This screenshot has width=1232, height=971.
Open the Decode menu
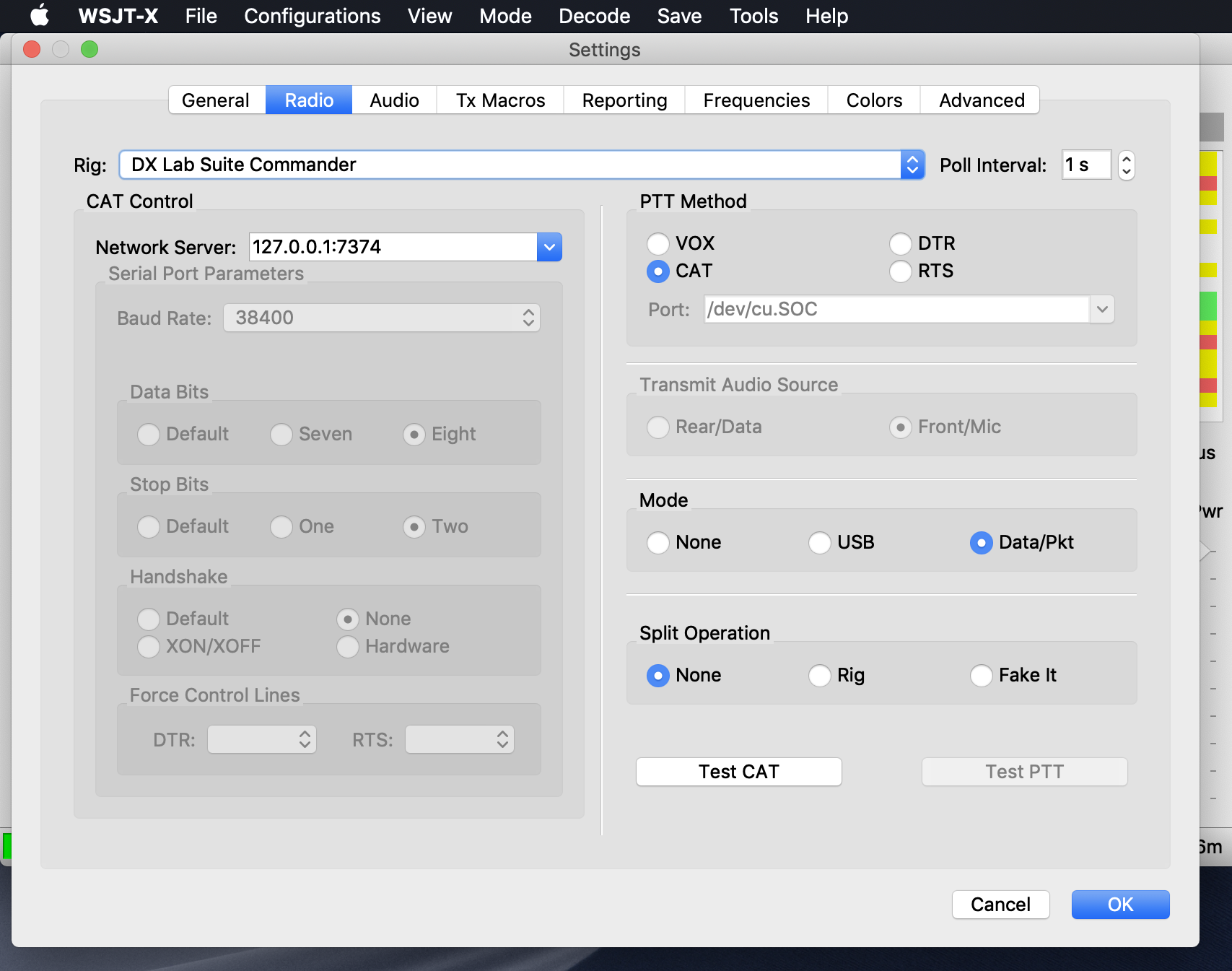[595, 16]
